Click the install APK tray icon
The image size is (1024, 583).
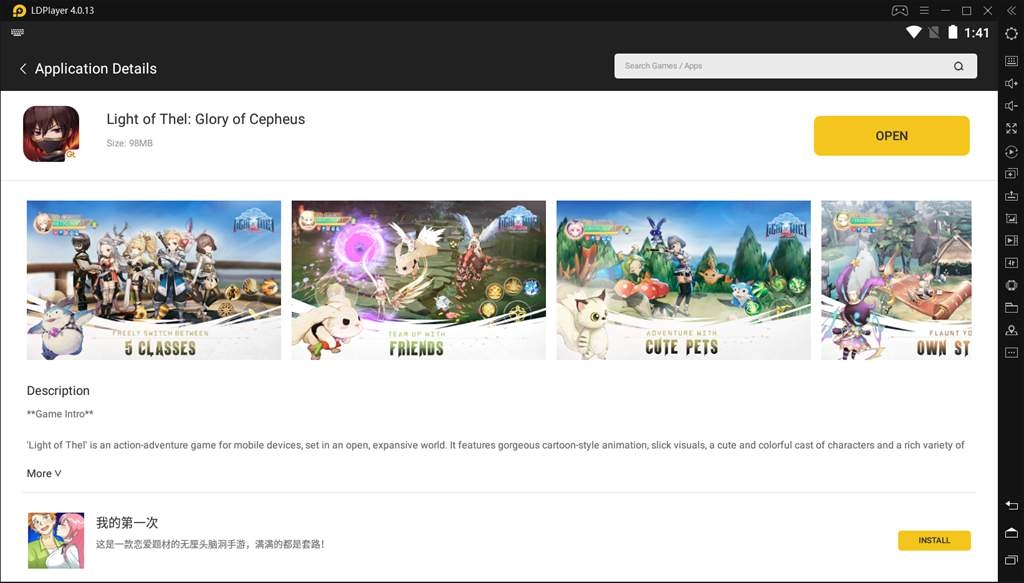[1011, 196]
